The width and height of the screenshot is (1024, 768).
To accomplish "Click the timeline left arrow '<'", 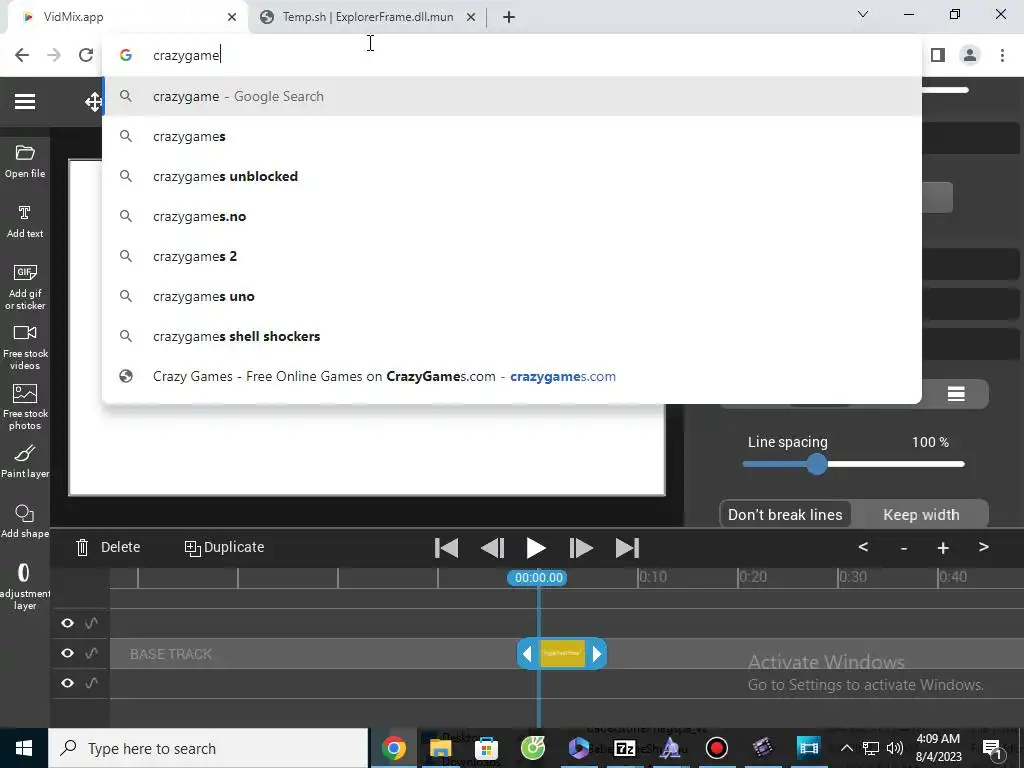I will (x=863, y=547).
